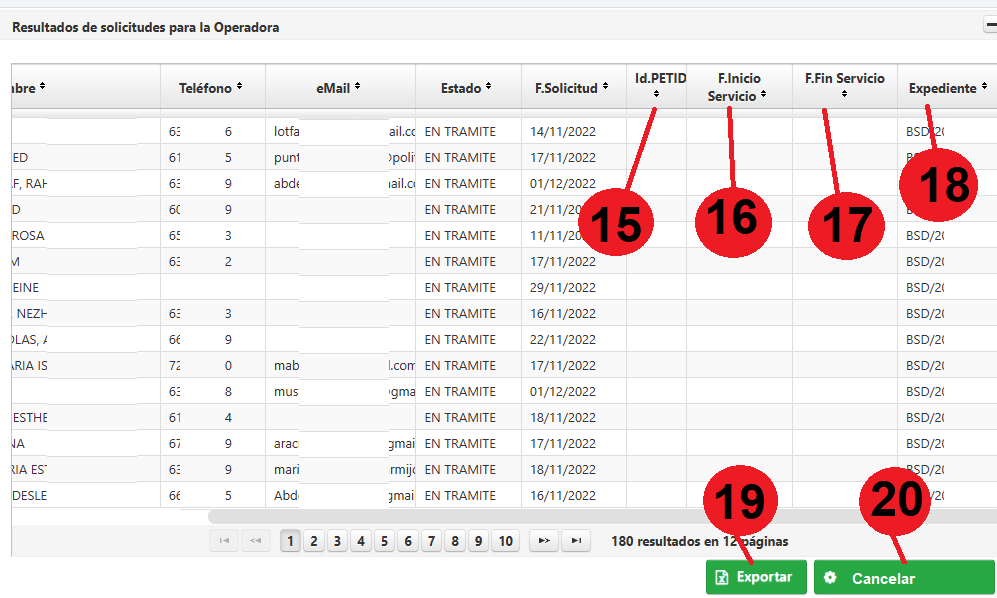This screenshot has height=598, width=997.
Task: Click the F.Fin Servicio column header
Action: [x=844, y=79]
